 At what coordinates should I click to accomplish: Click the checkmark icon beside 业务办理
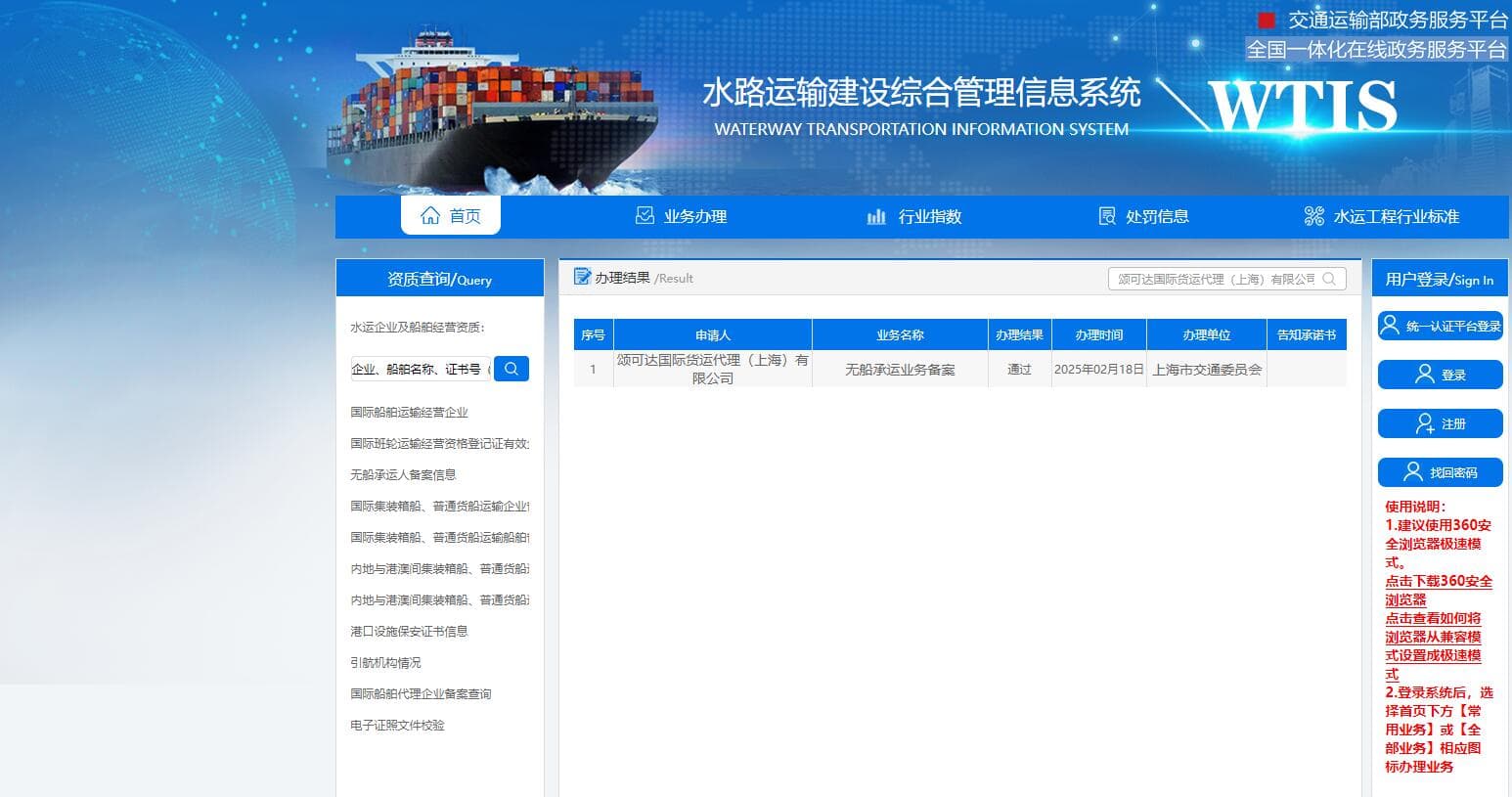645,216
